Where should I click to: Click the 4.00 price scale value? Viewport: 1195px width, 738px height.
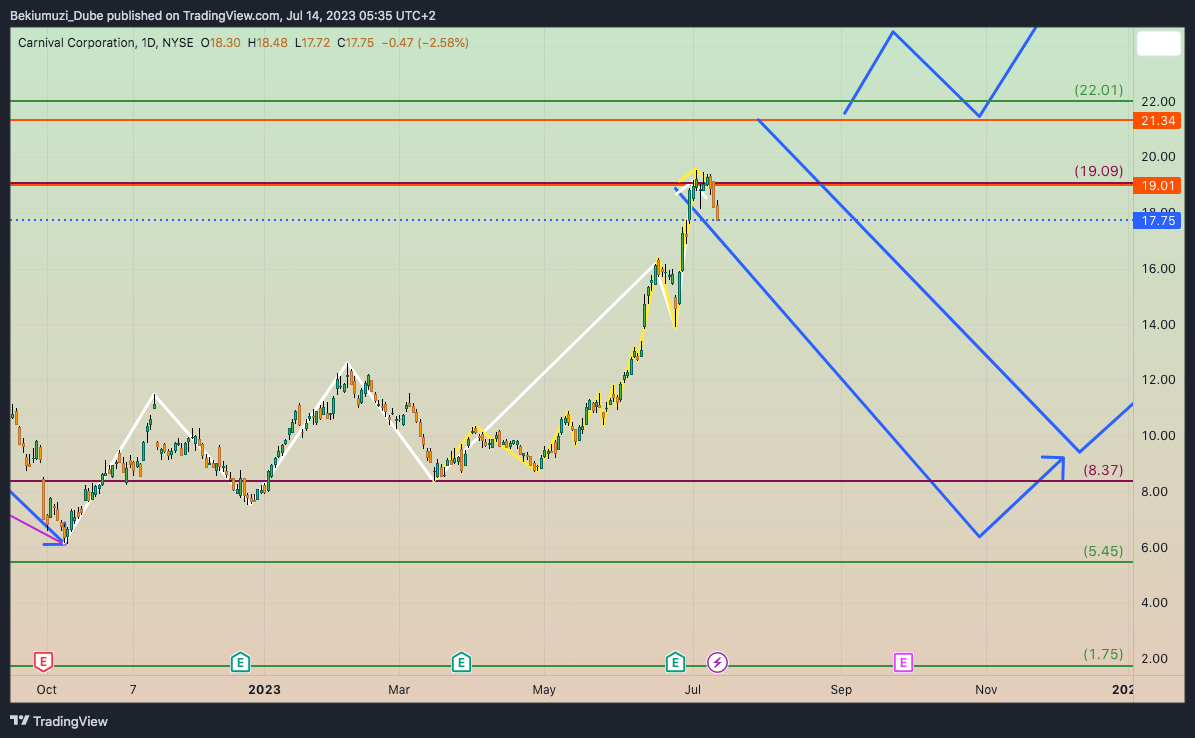(x=1154, y=602)
